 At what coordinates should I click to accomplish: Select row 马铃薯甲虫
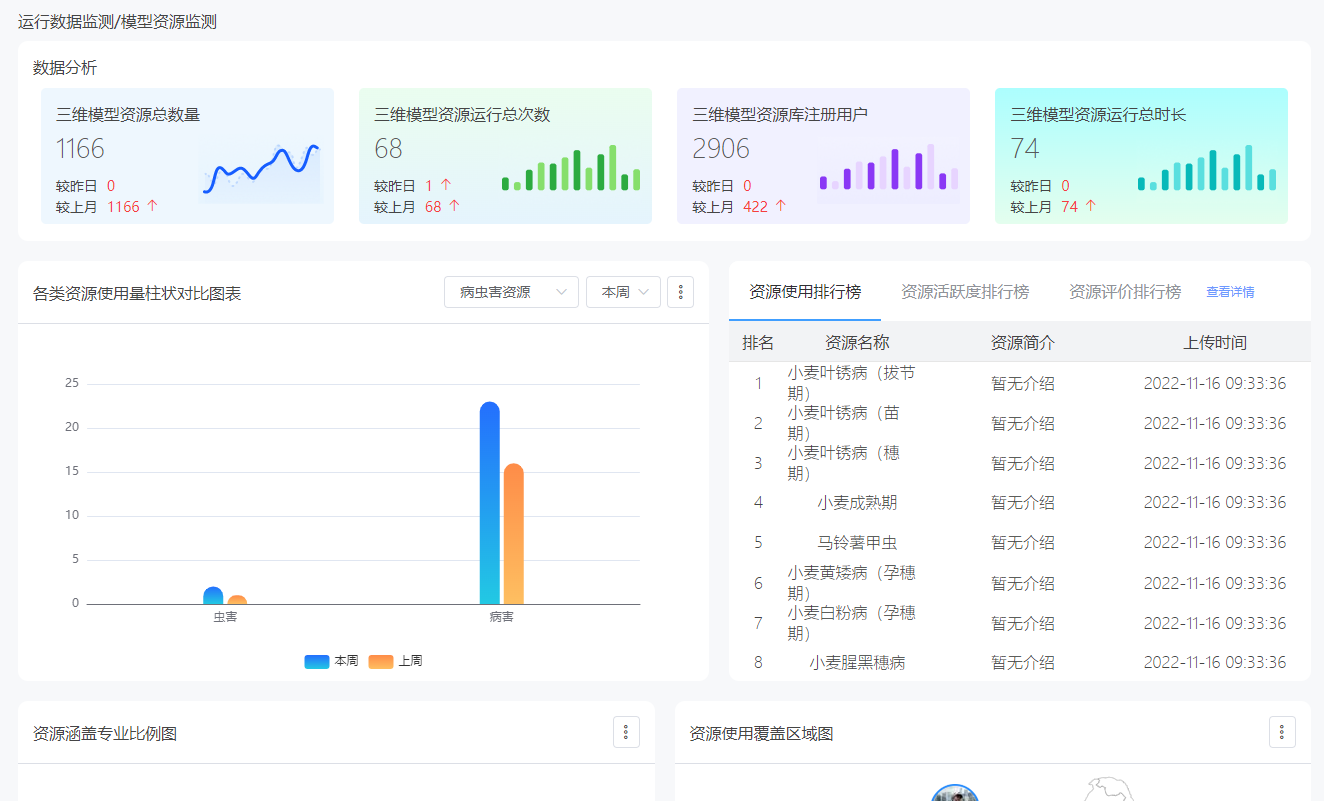click(x=1020, y=543)
